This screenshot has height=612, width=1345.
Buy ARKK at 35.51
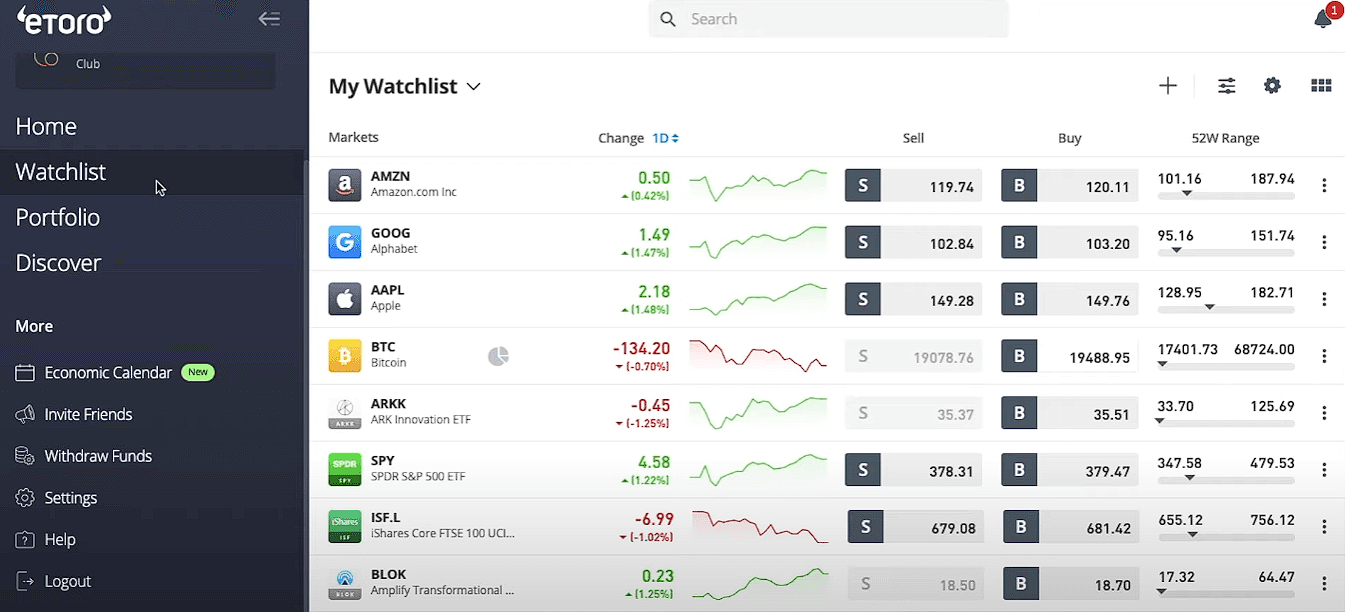pos(1069,413)
